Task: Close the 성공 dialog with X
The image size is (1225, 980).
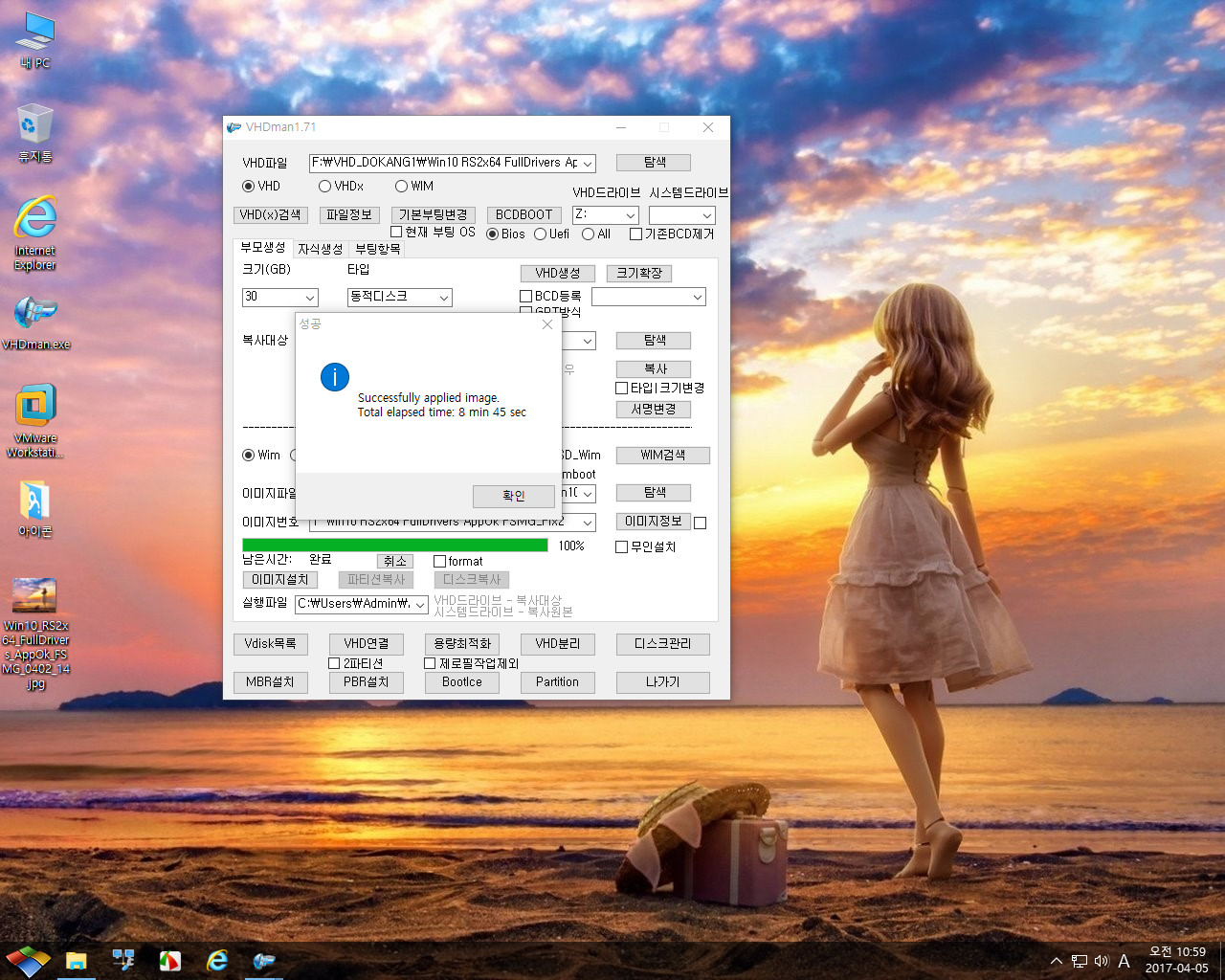Action: pyautogui.click(x=547, y=324)
